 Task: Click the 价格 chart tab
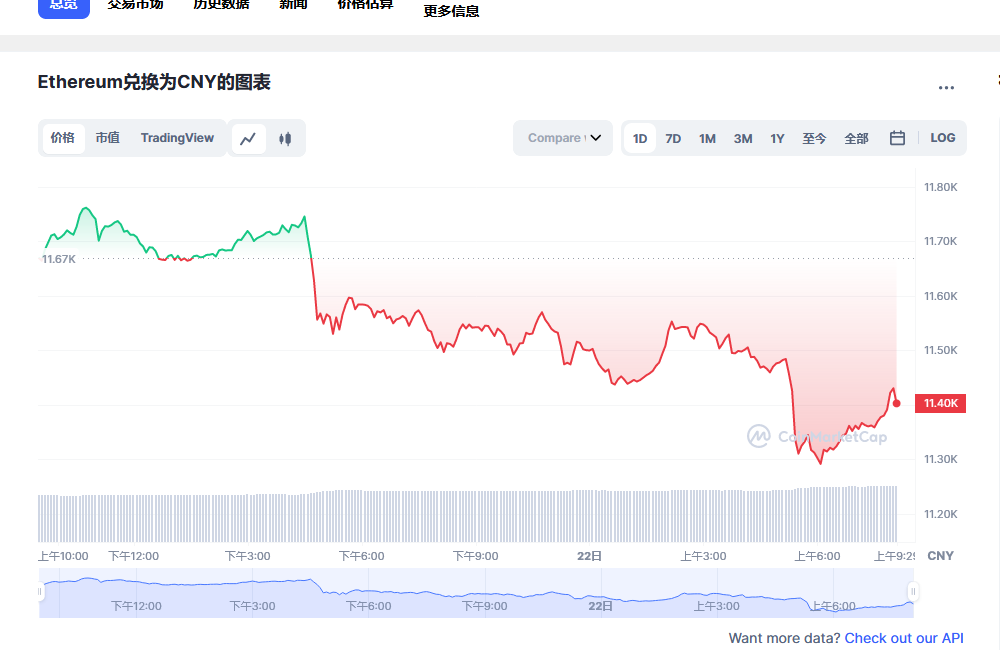63,138
